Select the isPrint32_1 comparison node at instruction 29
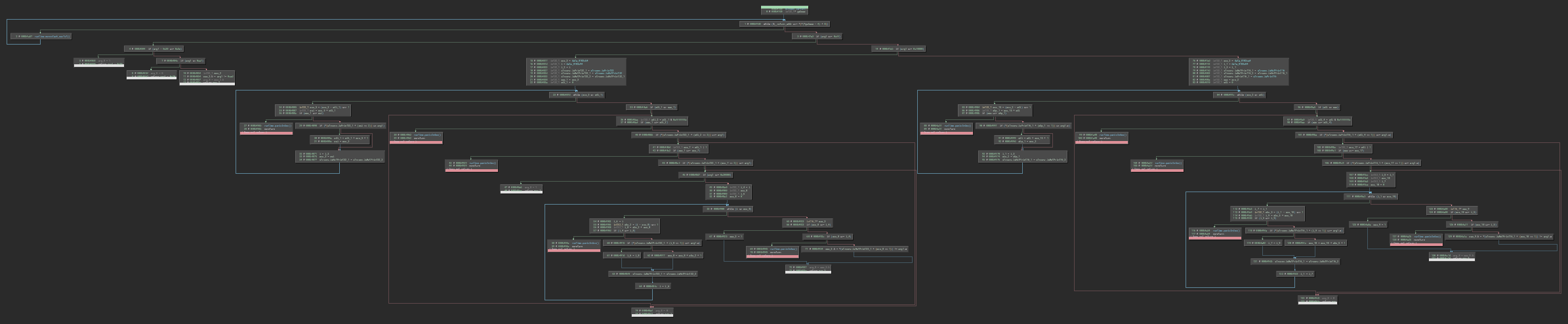The width and height of the screenshot is (1568, 324). (x=342, y=125)
